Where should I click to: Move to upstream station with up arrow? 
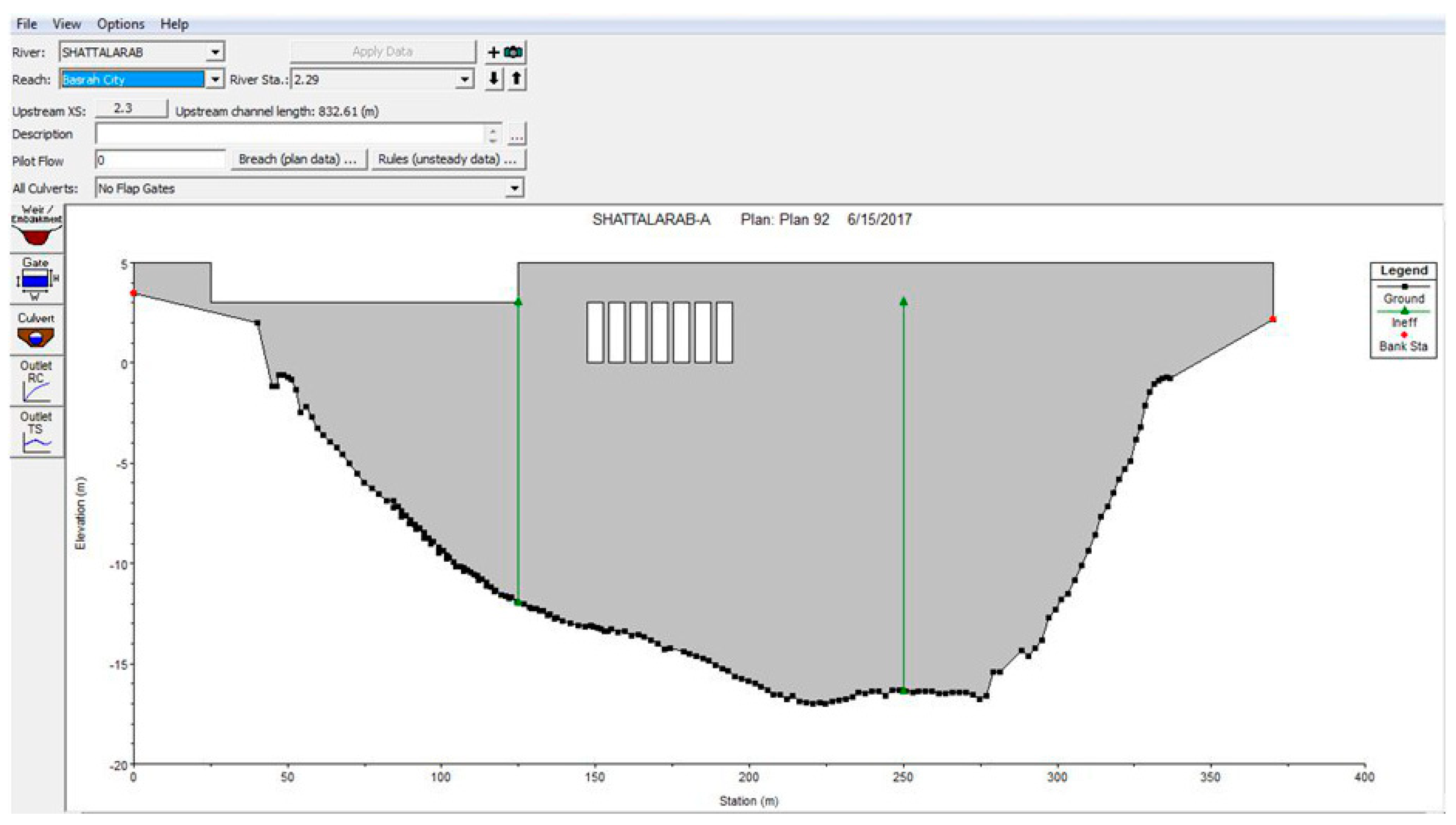coord(517,79)
